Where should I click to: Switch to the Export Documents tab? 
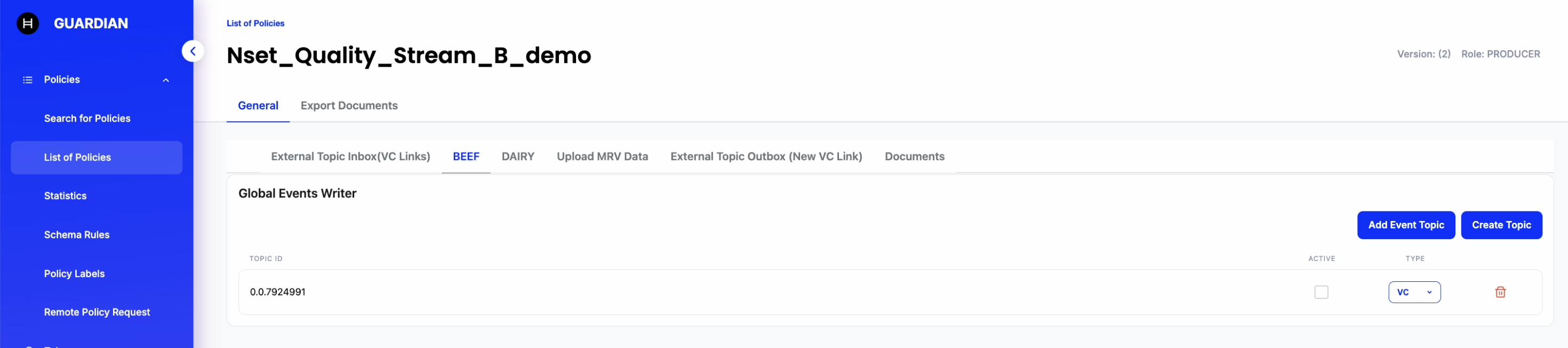(x=349, y=106)
